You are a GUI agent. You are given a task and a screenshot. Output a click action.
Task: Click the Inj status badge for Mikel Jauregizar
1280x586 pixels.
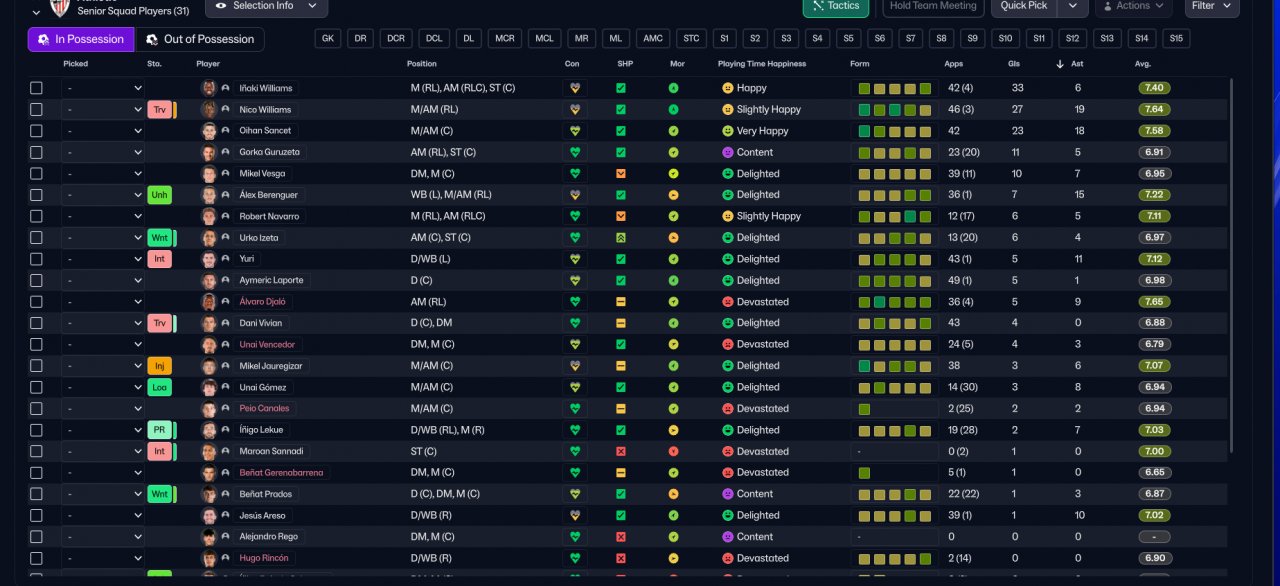pyautogui.click(x=159, y=366)
